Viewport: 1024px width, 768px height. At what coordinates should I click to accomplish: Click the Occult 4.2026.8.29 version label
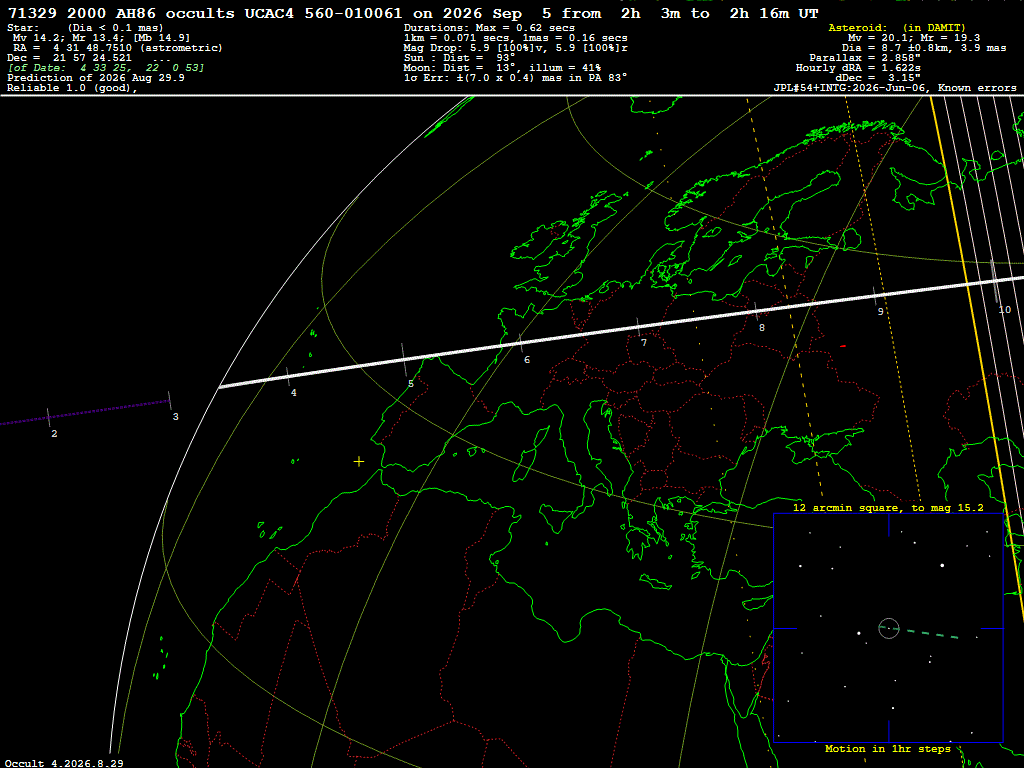64,763
